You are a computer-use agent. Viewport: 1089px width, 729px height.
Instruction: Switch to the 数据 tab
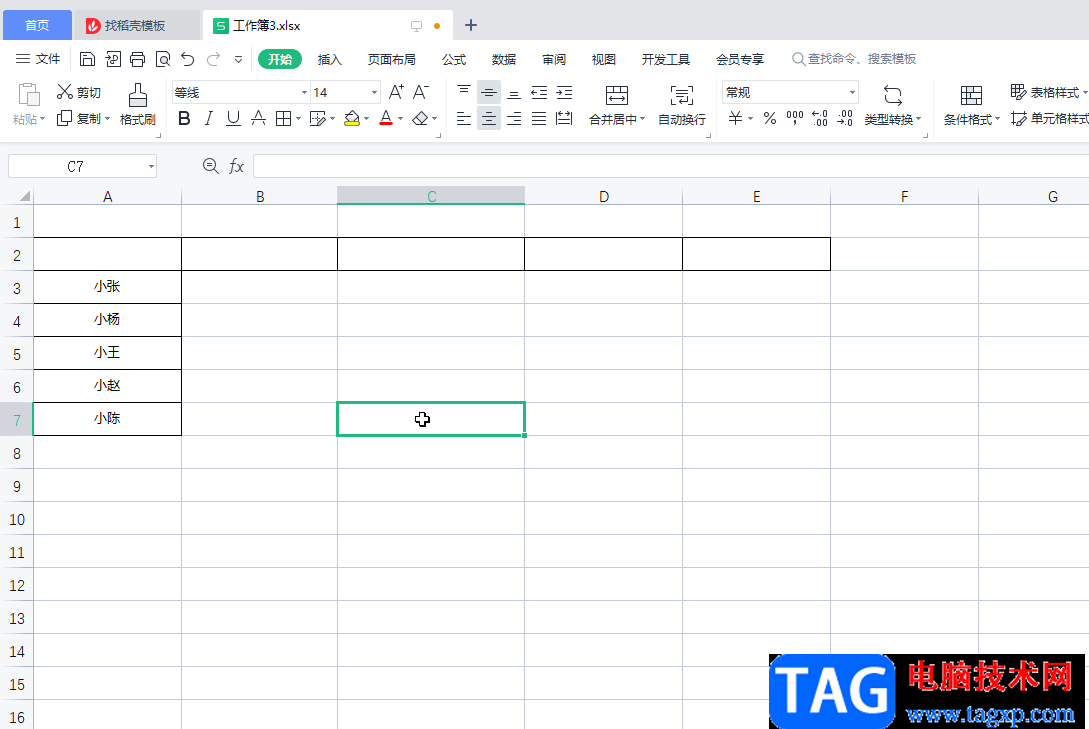point(504,60)
